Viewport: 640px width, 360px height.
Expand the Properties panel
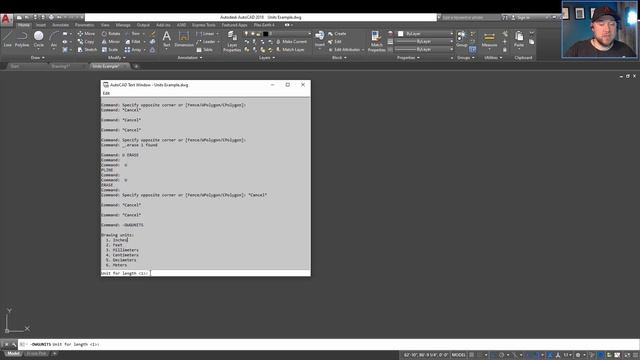click(x=408, y=58)
